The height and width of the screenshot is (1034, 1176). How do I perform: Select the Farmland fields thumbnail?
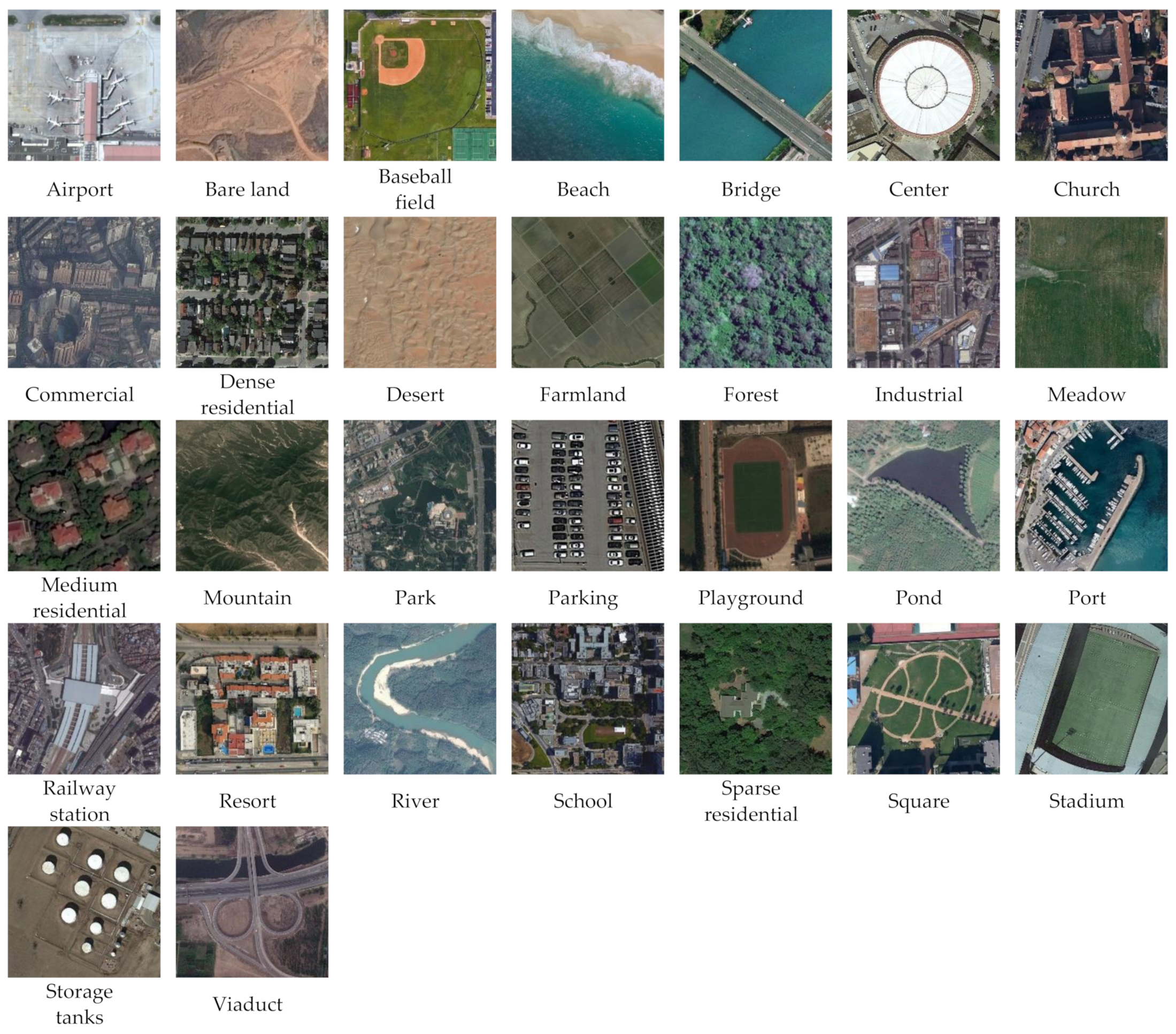click(x=587, y=292)
